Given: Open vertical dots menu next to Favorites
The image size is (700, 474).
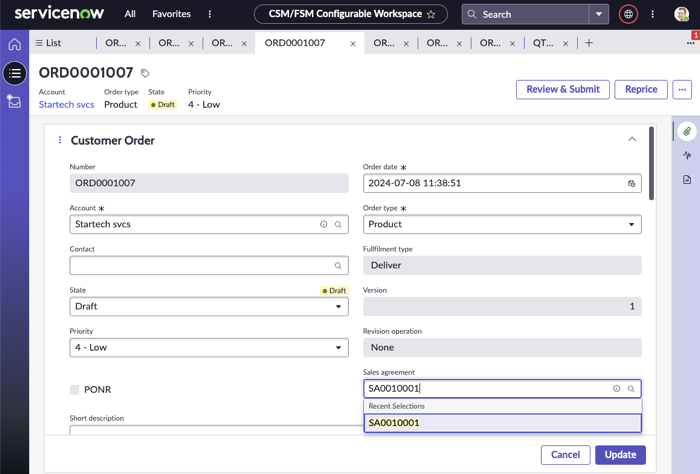Looking at the screenshot, I should (210, 14).
